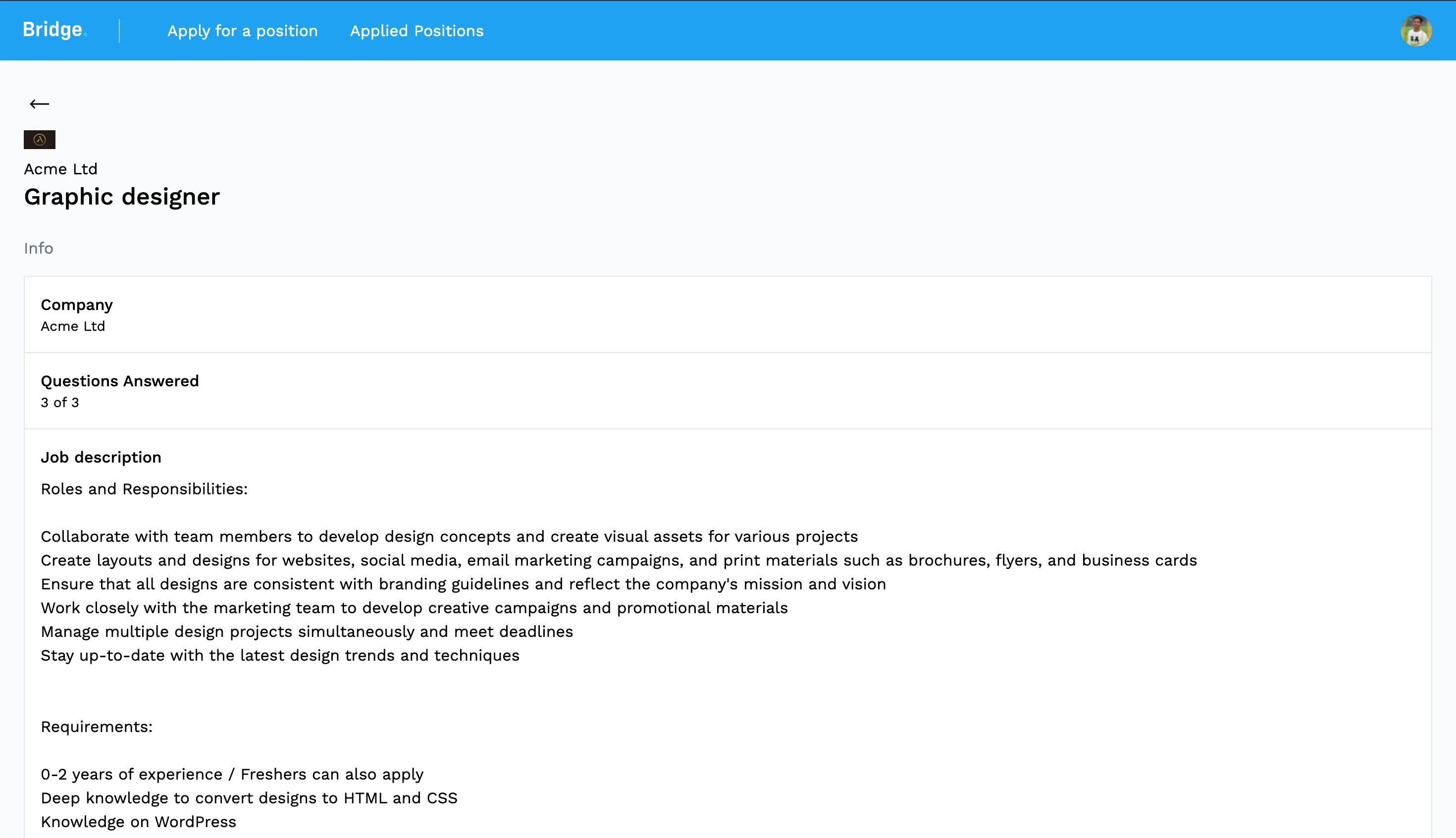Click the Graphic designer heading
Image resolution: width=1456 pixels, height=838 pixels.
122,197
